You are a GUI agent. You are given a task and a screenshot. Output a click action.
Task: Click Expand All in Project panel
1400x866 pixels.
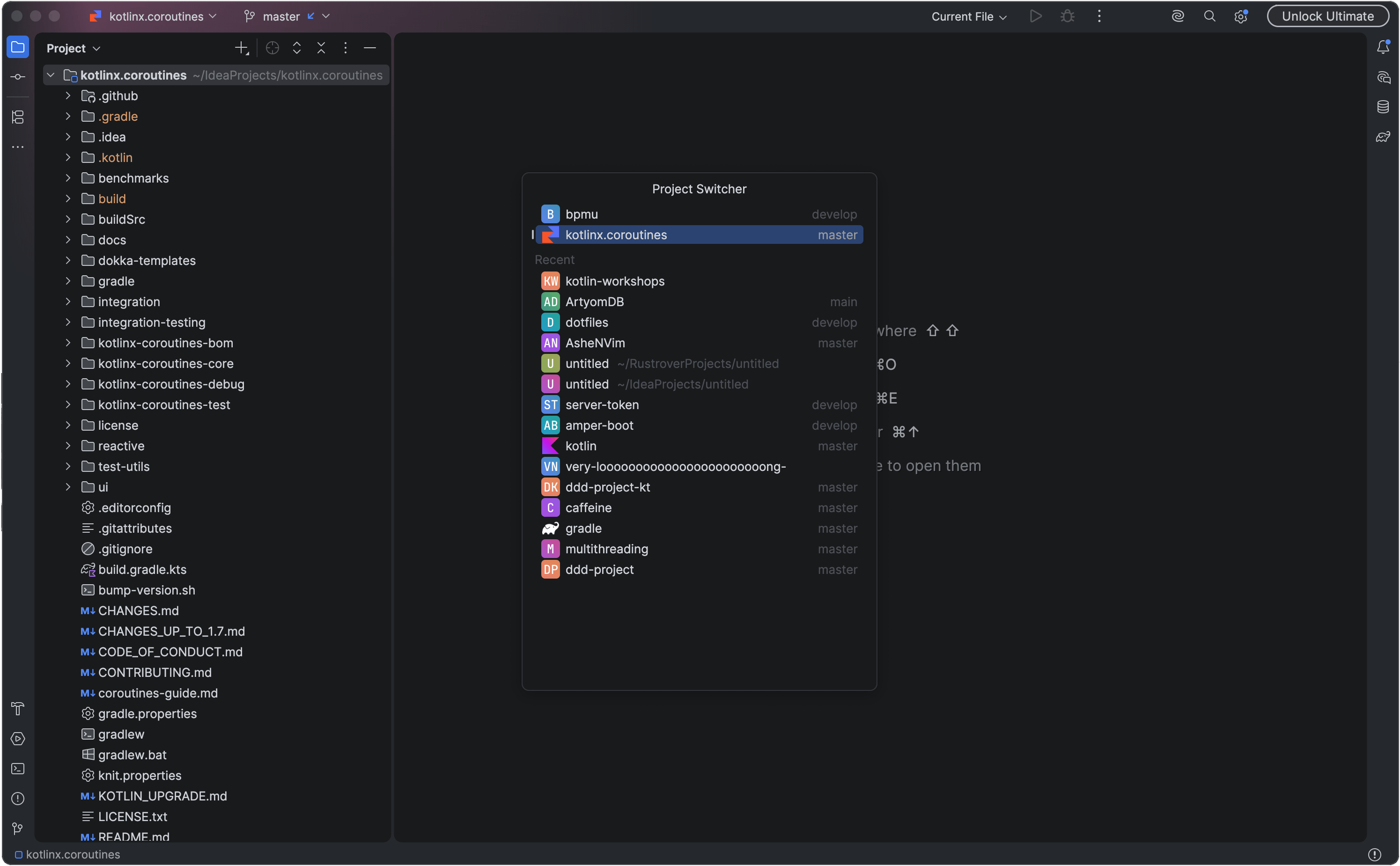pyautogui.click(x=297, y=48)
